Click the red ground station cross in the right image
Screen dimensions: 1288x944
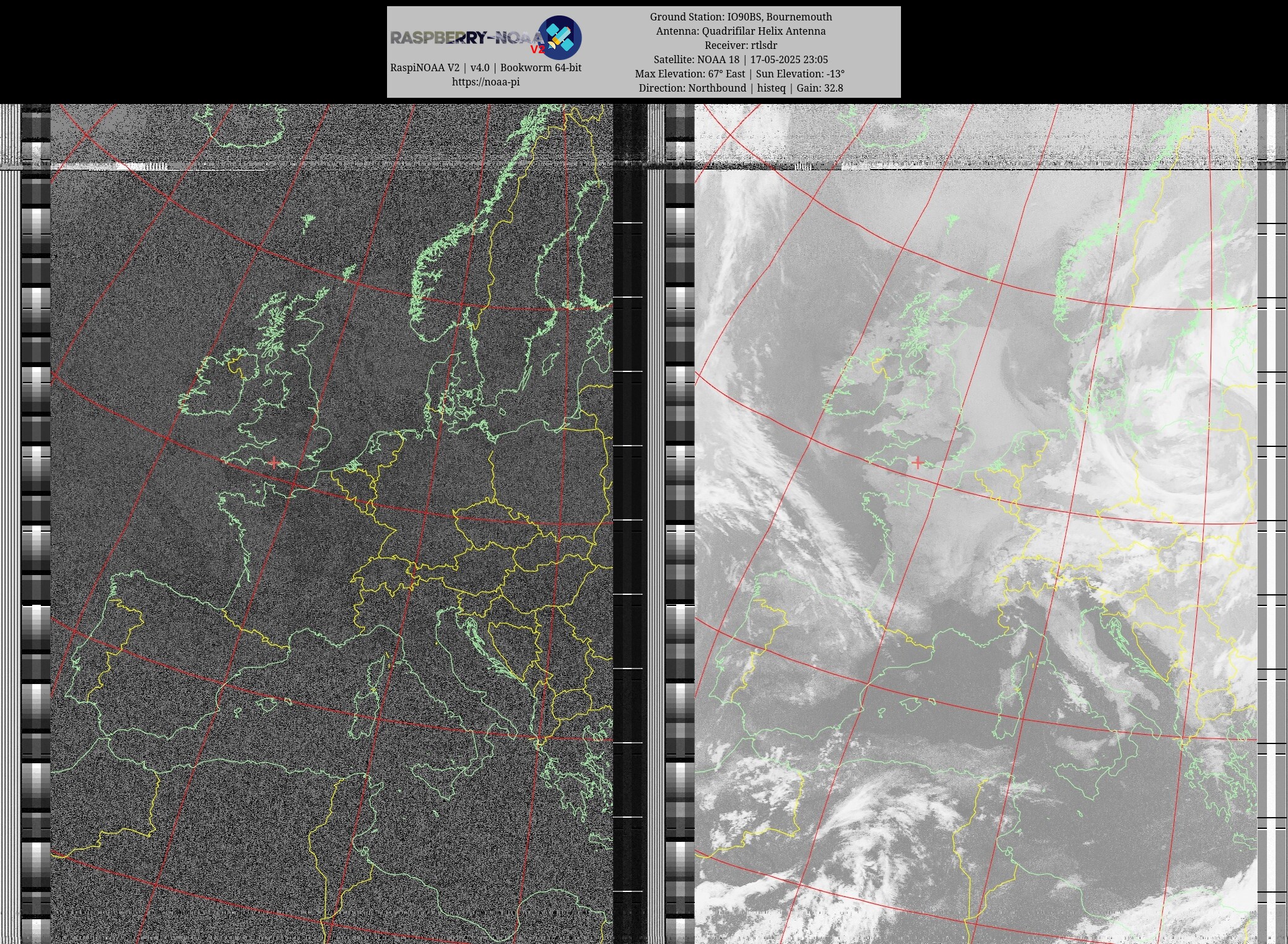click(x=918, y=462)
